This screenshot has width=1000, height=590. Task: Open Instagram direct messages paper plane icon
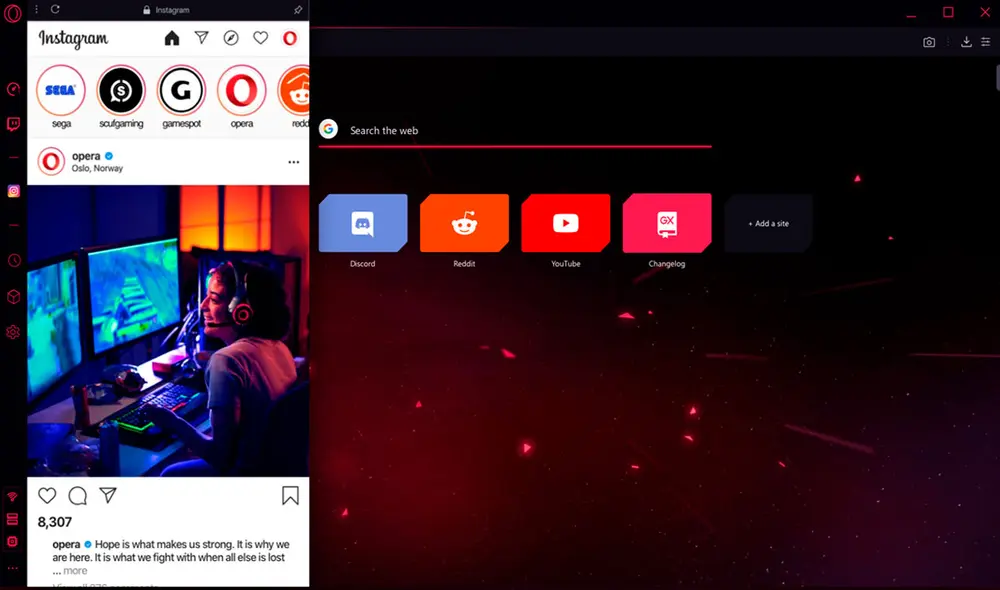(x=201, y=38)
